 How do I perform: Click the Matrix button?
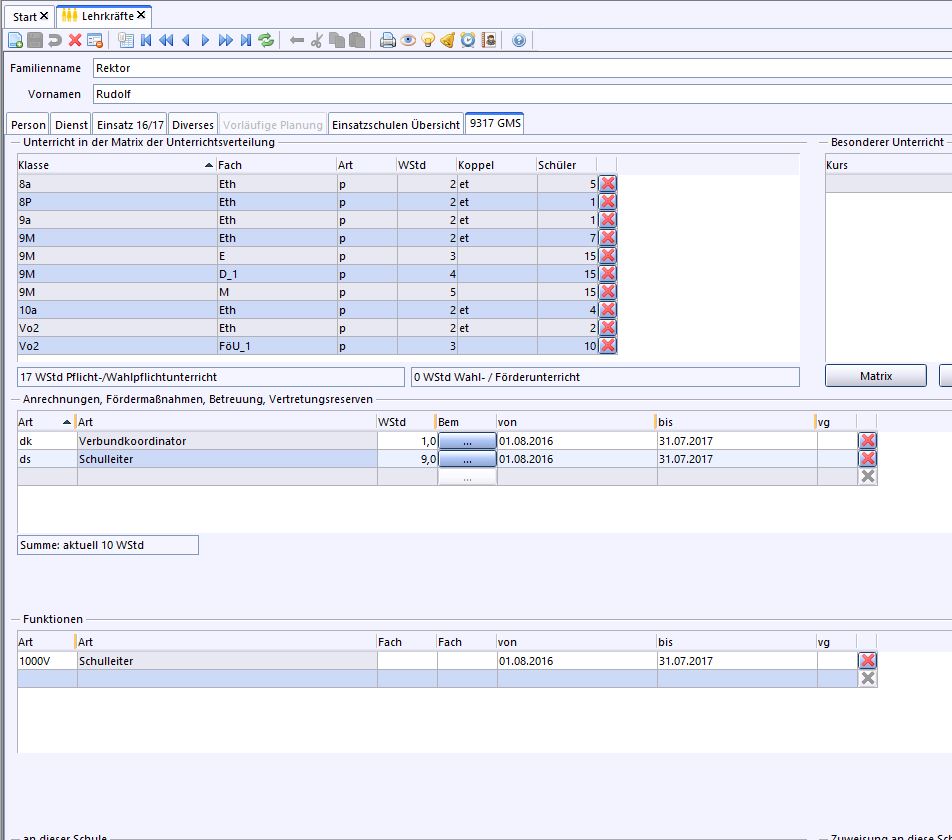coord(876,376)
